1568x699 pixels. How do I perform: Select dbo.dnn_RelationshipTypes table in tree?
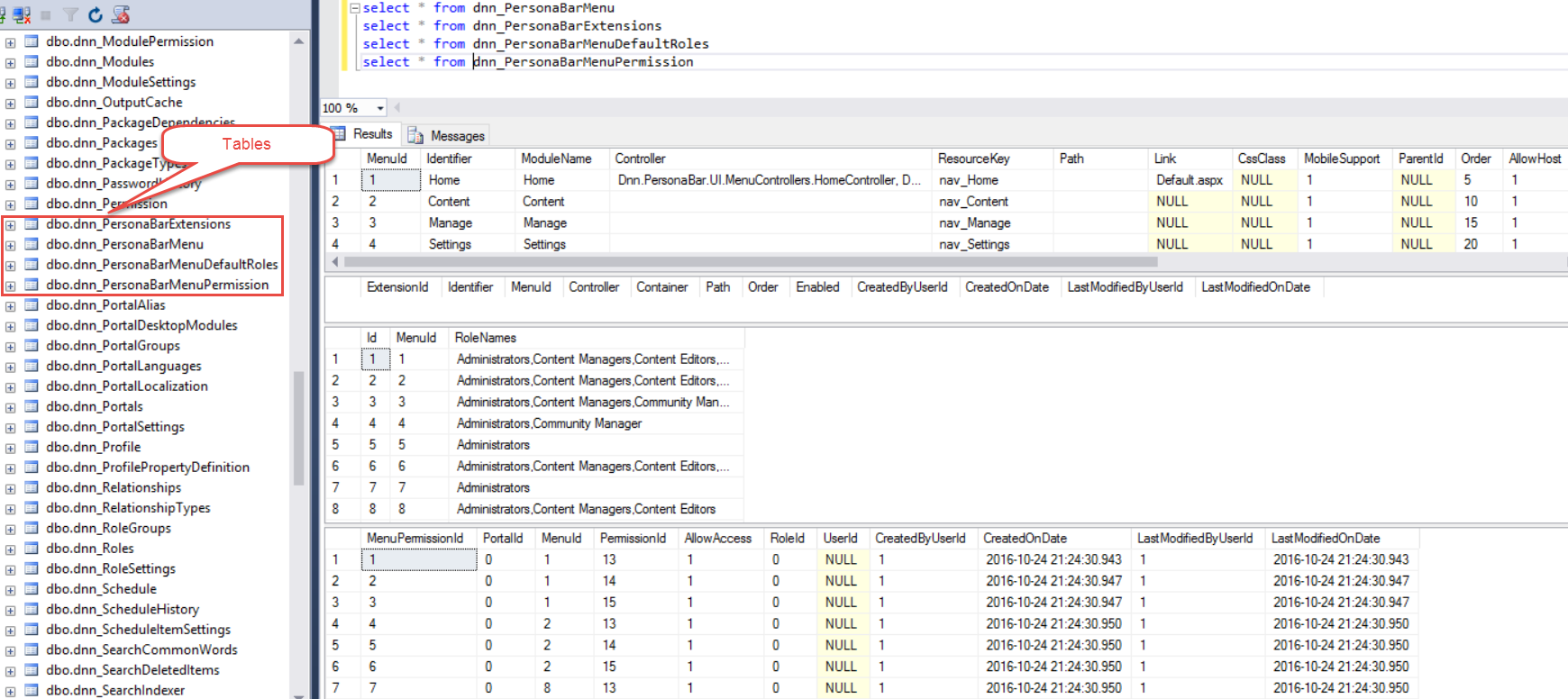click(x=128, y=507)
